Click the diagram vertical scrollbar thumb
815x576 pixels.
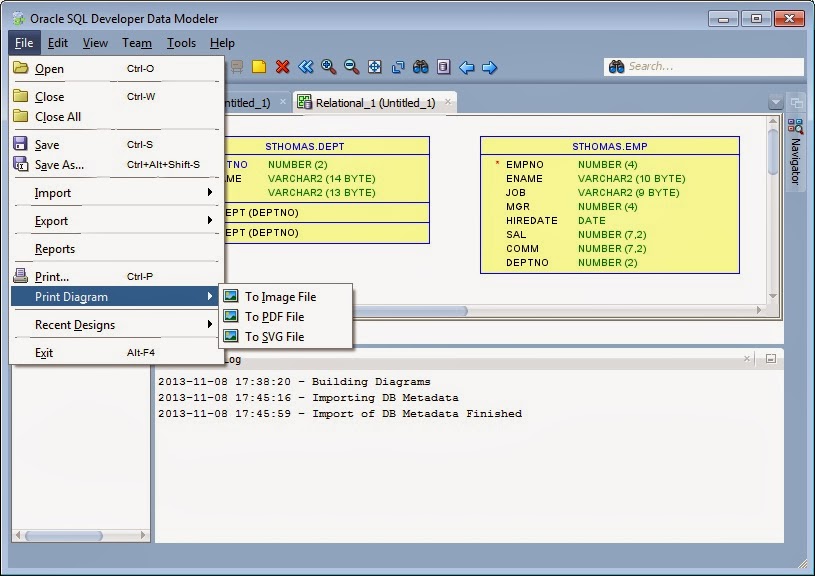773,152
